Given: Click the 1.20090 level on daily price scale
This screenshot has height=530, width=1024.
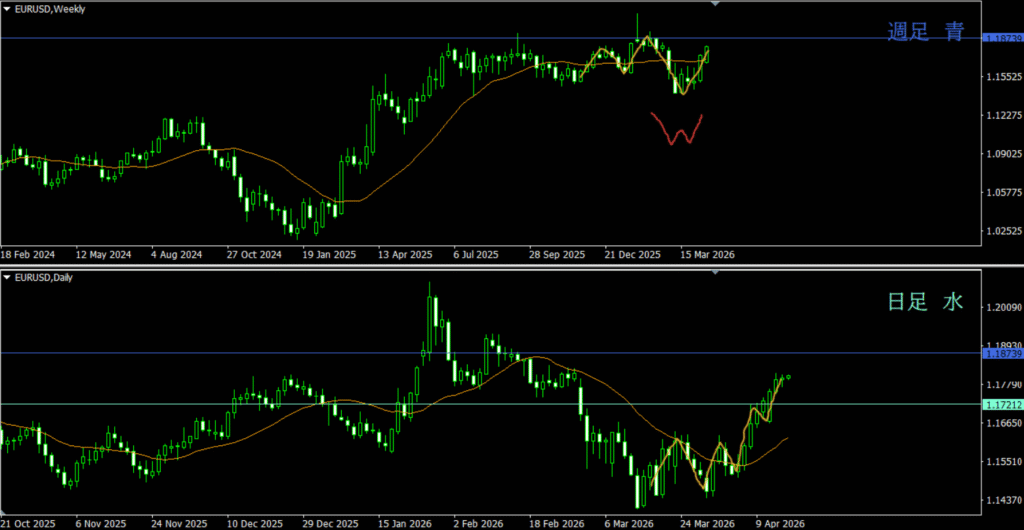Looking at the screenshot, I should (x=1003, y=308).
